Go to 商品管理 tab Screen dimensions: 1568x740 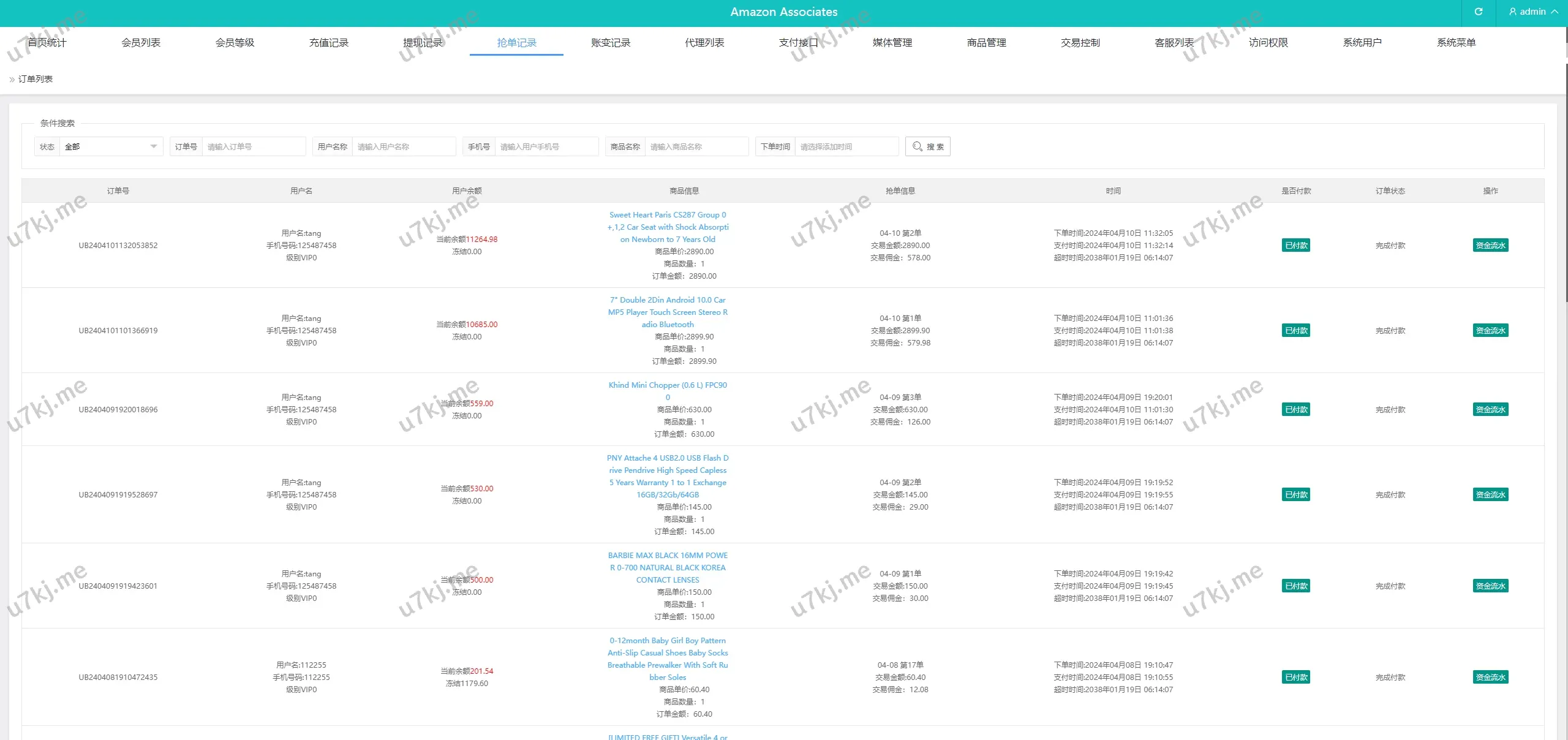(x=986, y=42)
